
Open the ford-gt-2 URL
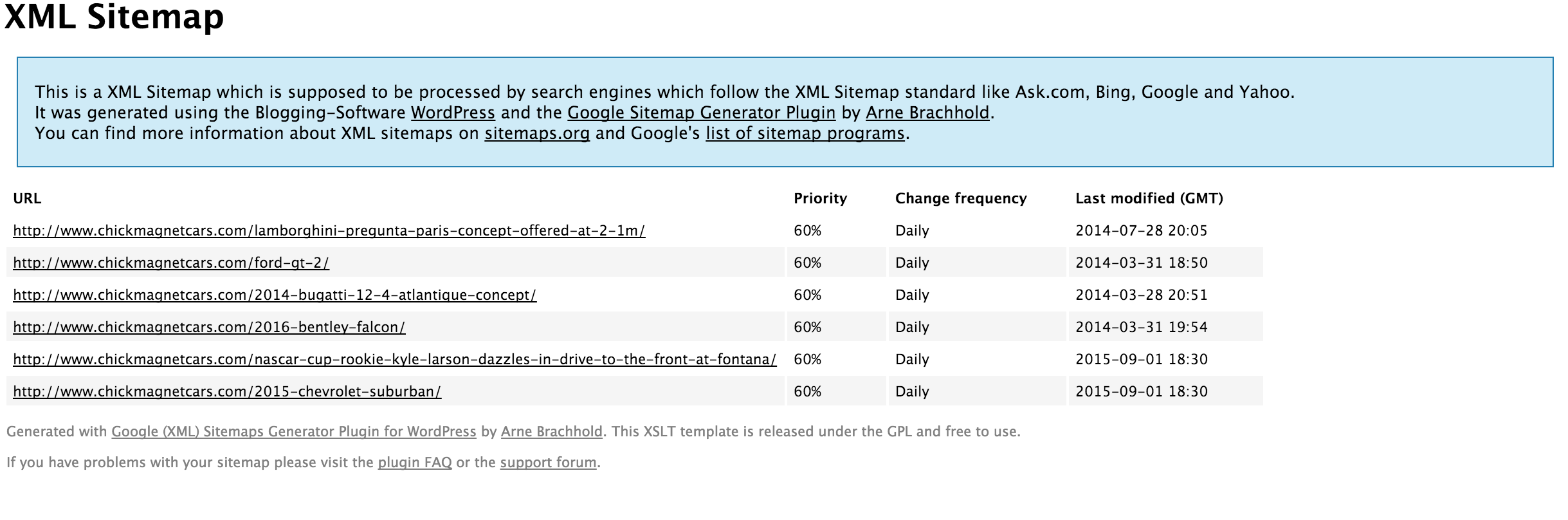171,263
